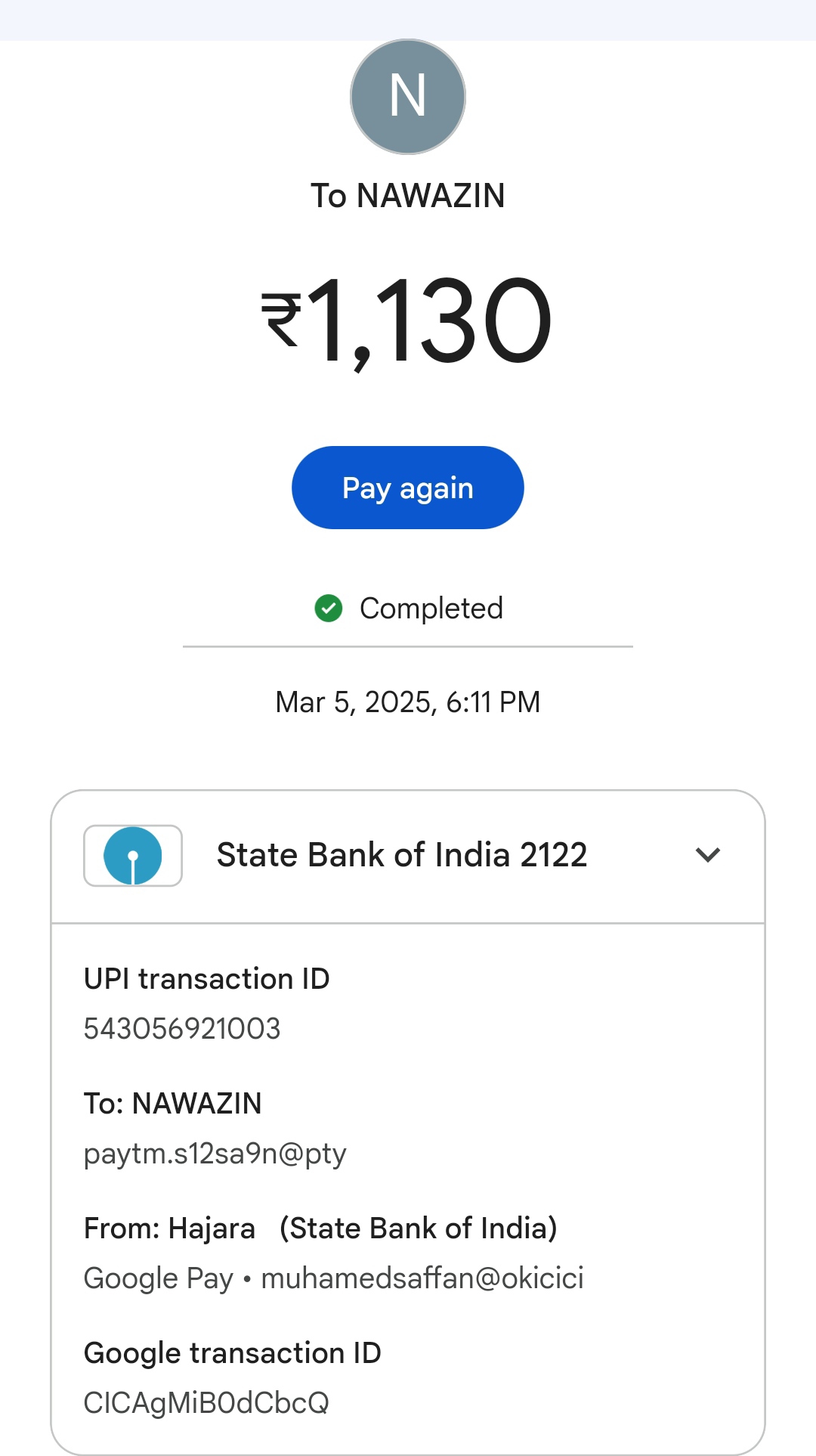Select State Bank of India 2122 row
This screenshot has width=816, height=1456.
click(x=402, y=855)
